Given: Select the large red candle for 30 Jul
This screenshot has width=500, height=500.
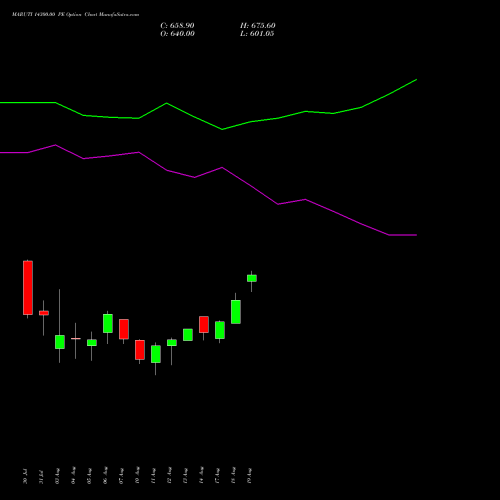Looking at the screenshot, I should pos(28,288).
